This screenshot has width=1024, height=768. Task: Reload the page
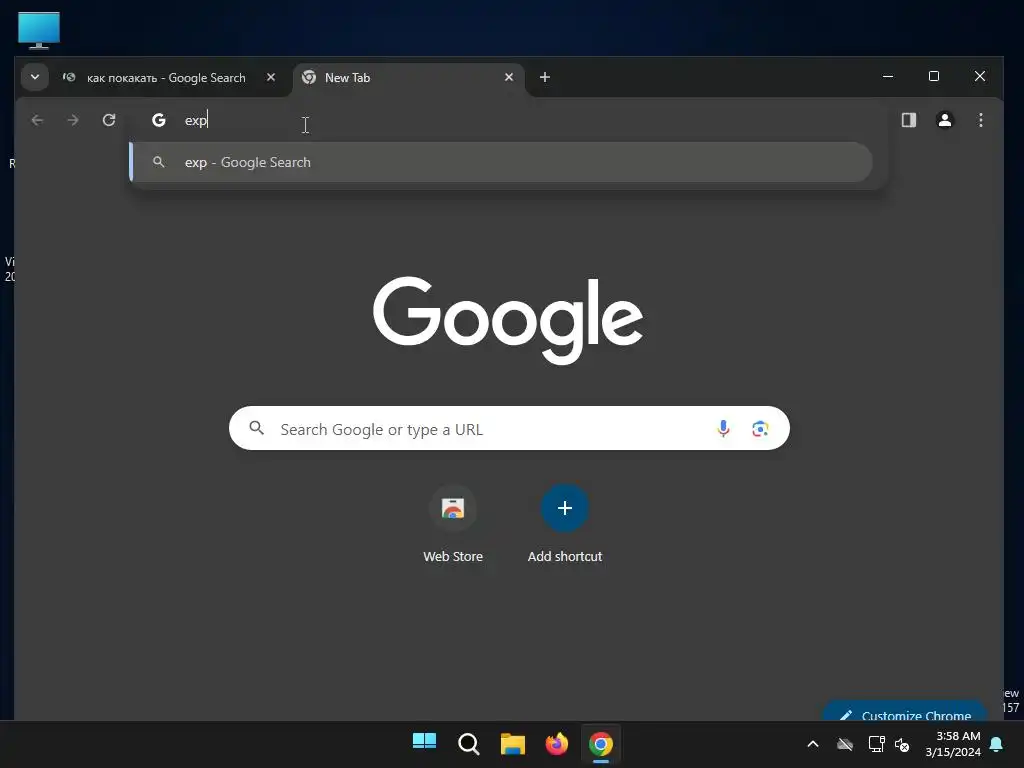click(109, 120)
